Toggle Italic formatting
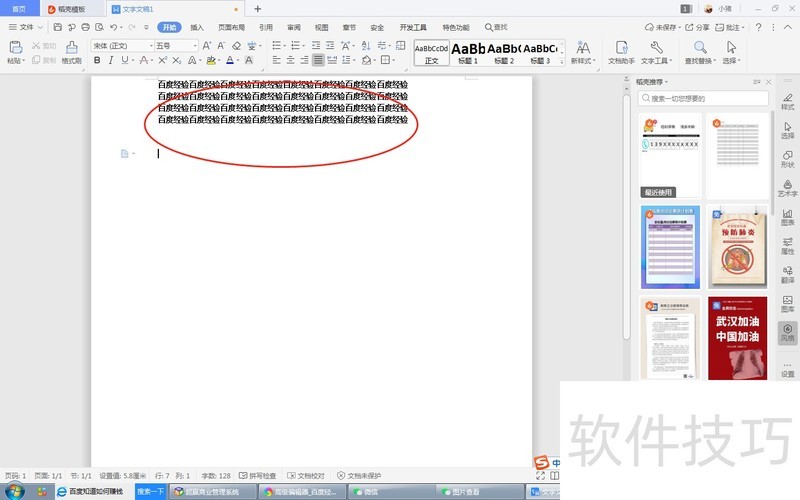Image resolution: width=800 pixels, height=500 pixels. point(110,60)
